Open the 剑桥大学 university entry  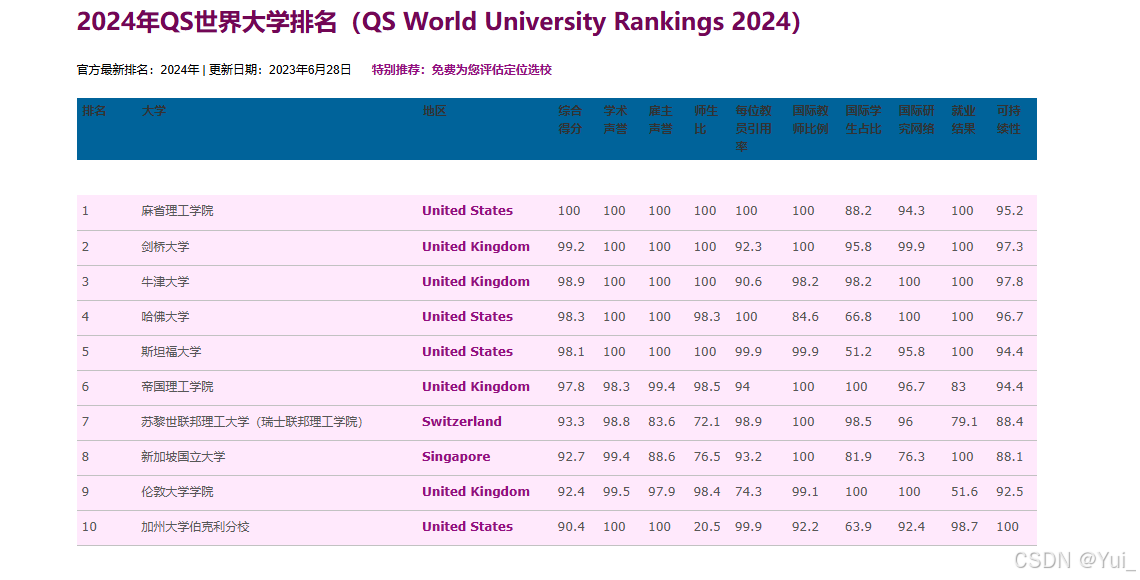click(165, 246)
